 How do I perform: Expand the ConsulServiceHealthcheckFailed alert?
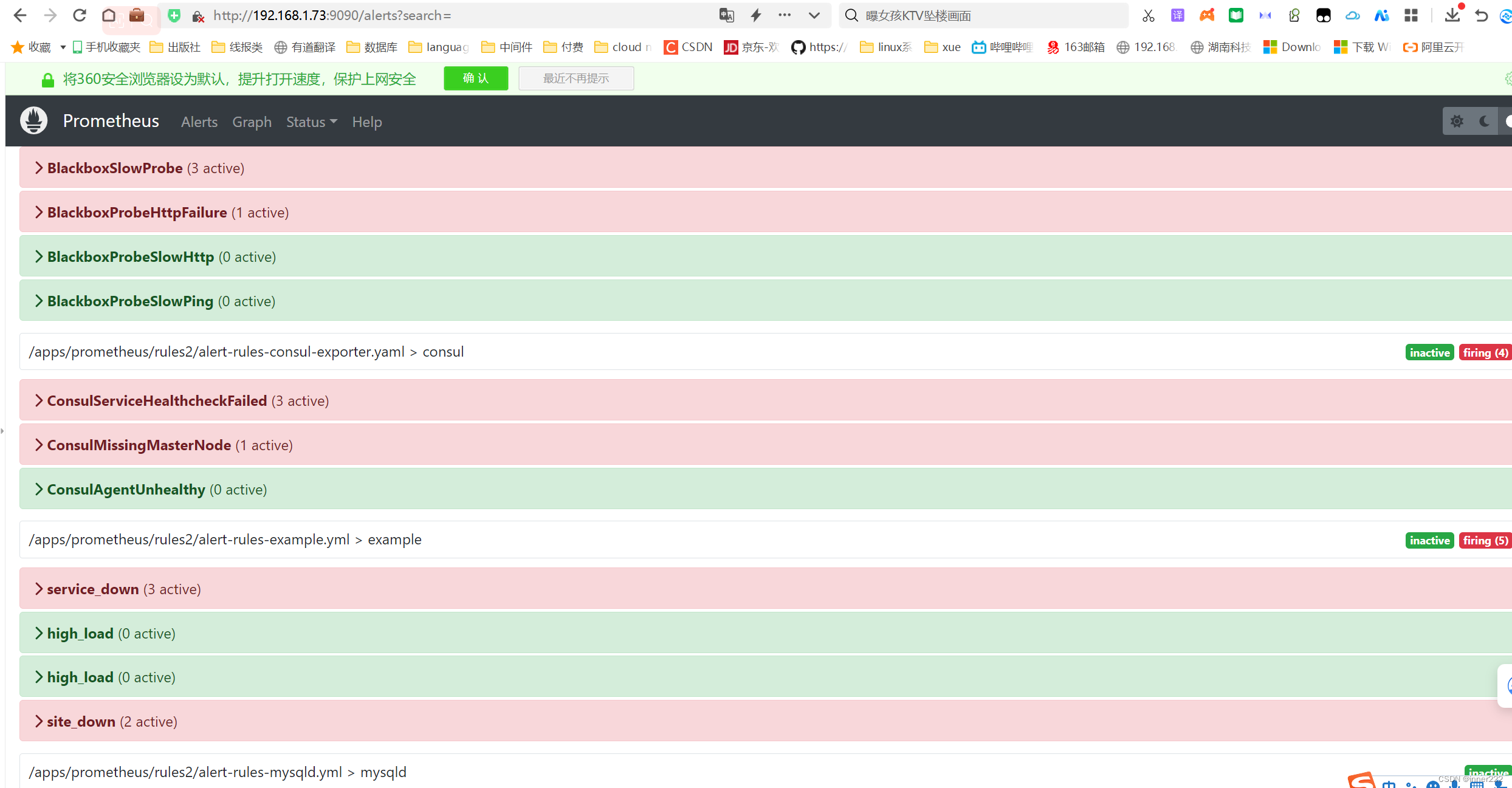766,401
